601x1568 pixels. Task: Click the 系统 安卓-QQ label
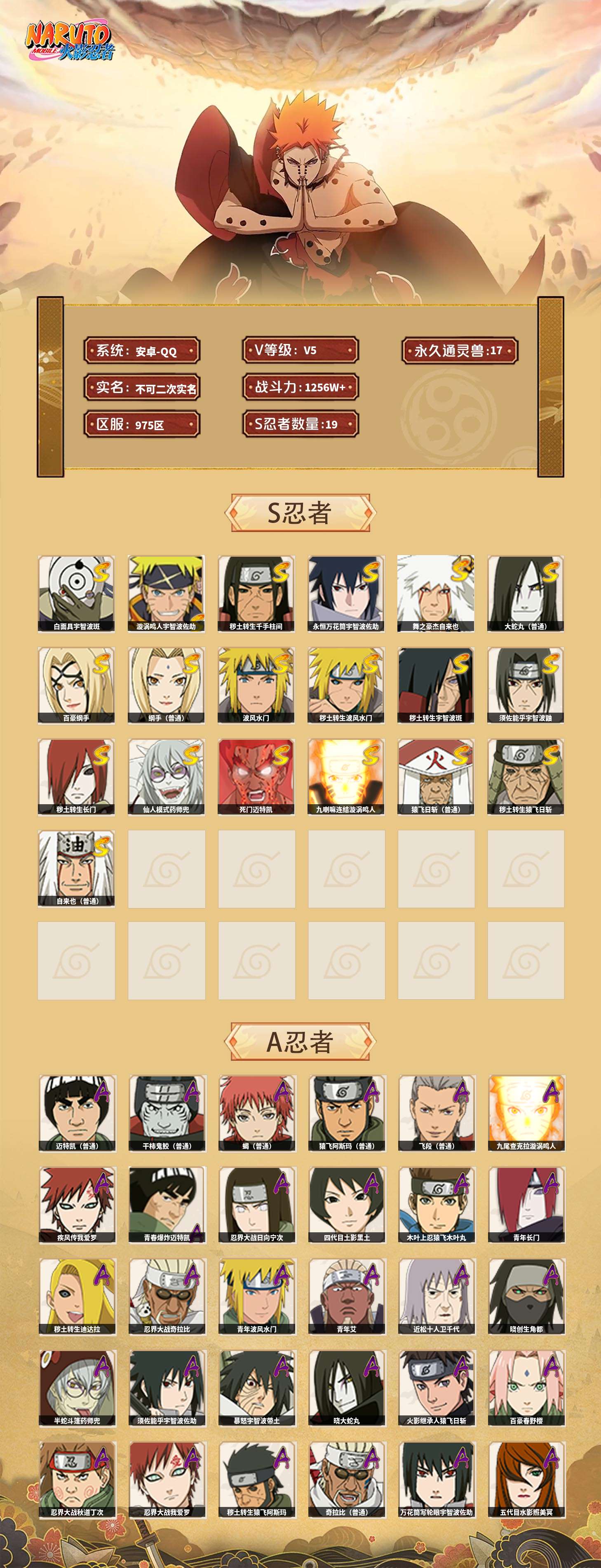(x=142, y=351)
